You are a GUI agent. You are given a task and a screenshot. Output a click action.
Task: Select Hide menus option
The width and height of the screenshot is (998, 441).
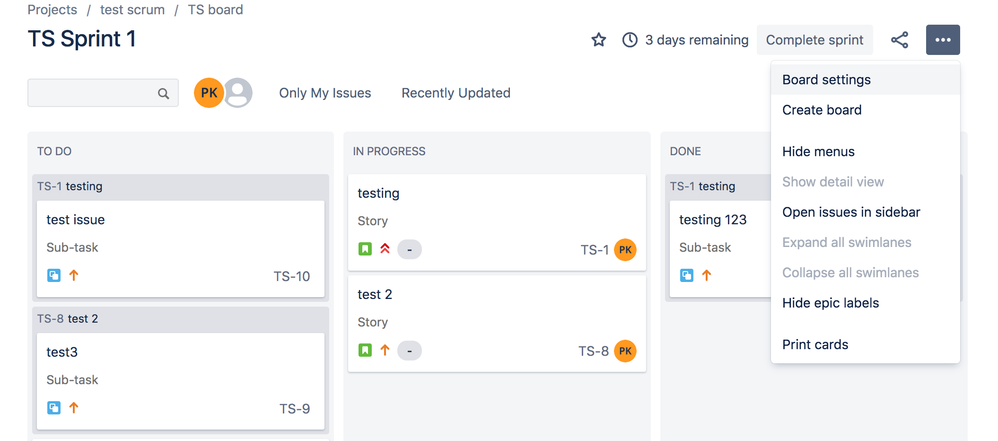[x=865, y=152]
